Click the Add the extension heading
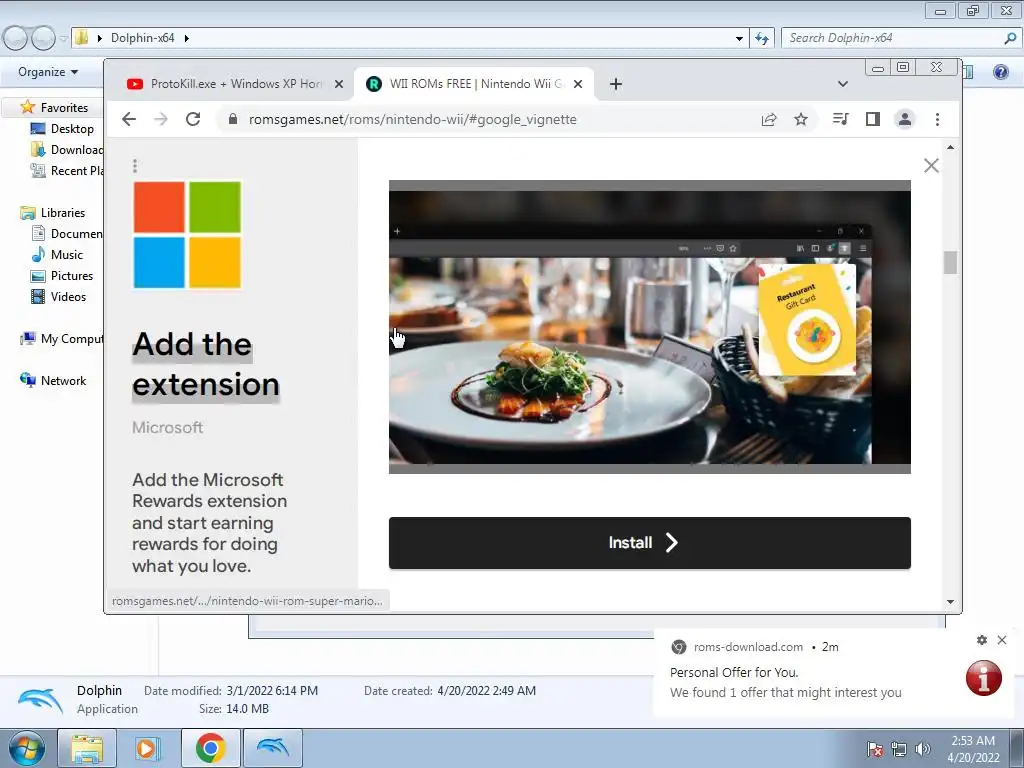 (x=206, y=364)
